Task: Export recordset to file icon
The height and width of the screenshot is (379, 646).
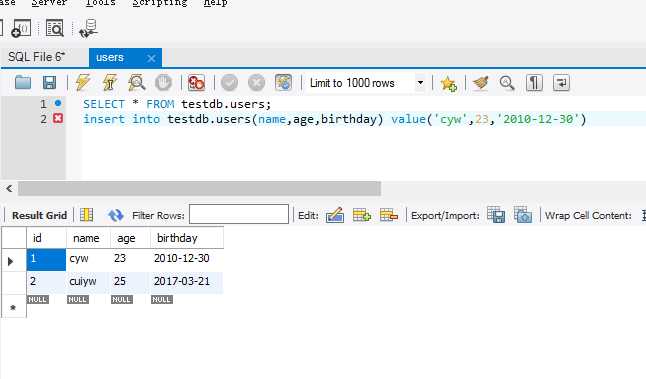Action: (496, 215)
